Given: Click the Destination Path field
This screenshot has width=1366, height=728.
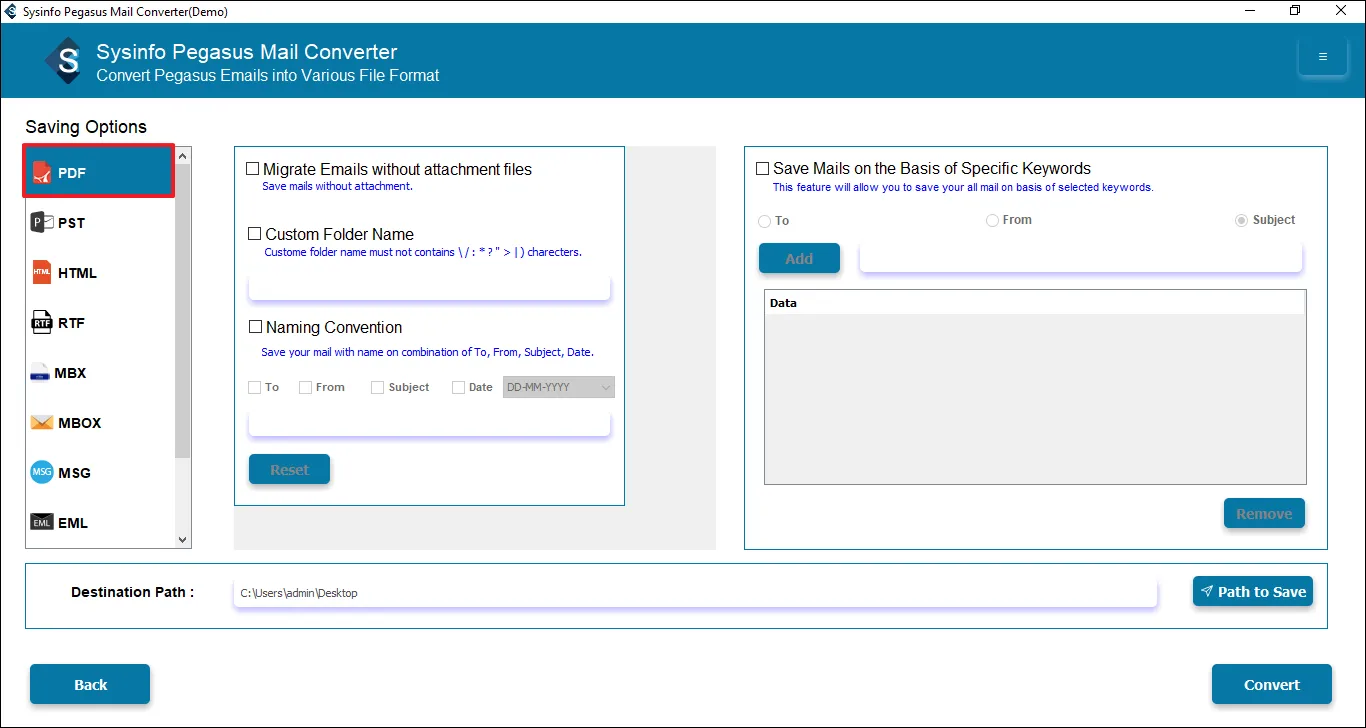Looking at the screenshot, I should pyautogui.click(x=695, y=593).
